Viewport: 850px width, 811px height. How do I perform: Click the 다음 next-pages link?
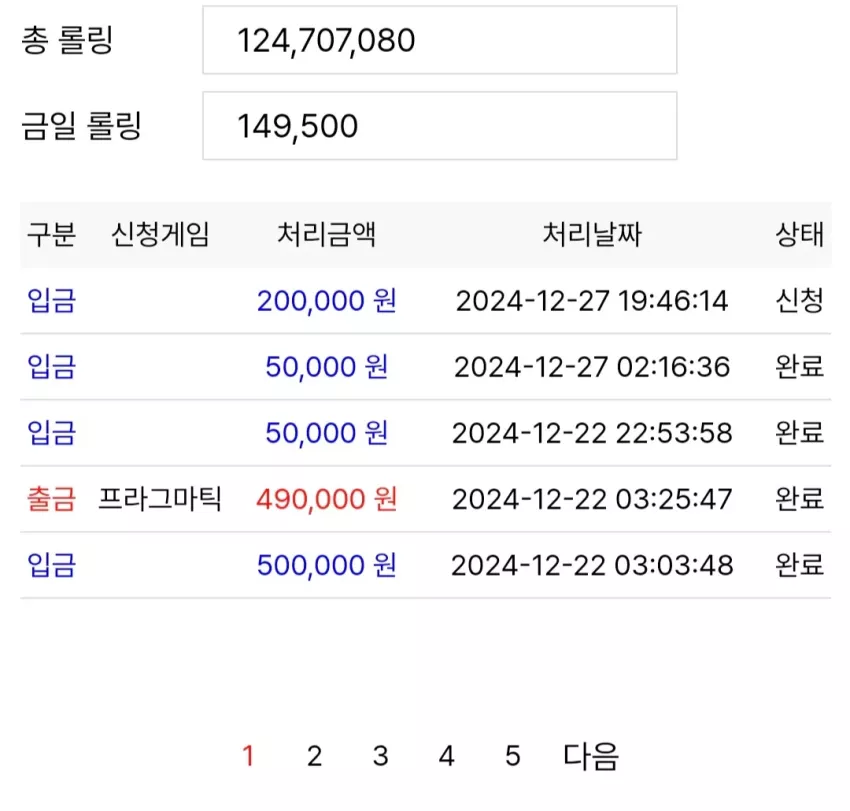click(590, 756)
